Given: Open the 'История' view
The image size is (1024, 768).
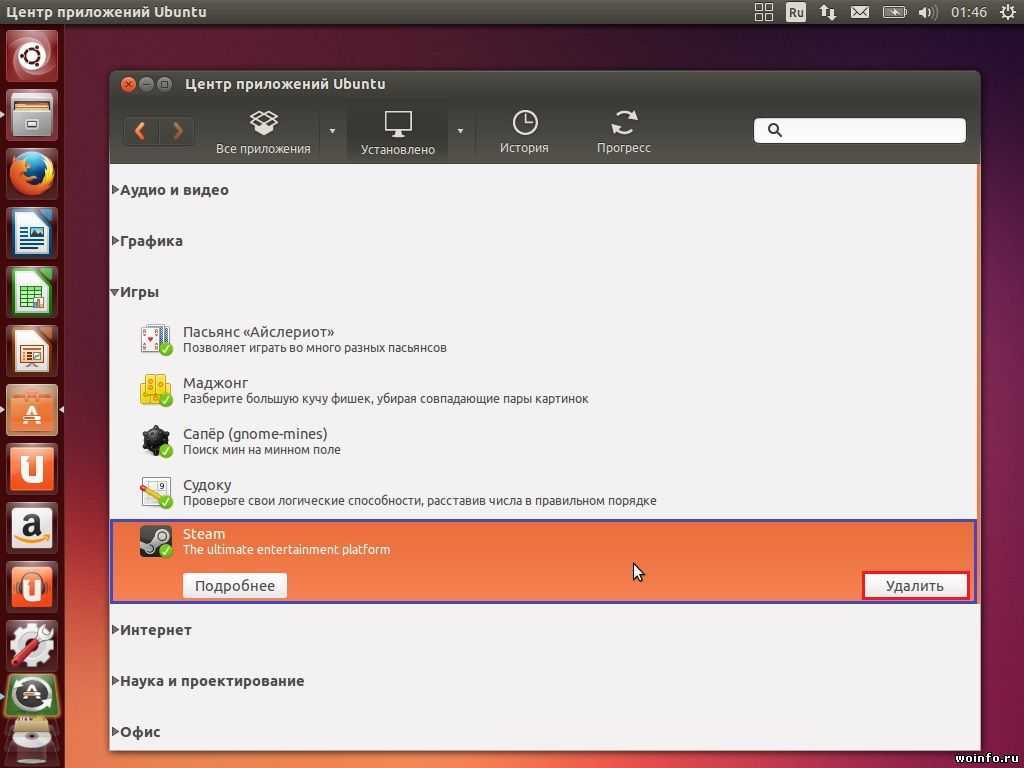Looking at the screenshot, I should (524, 133).
